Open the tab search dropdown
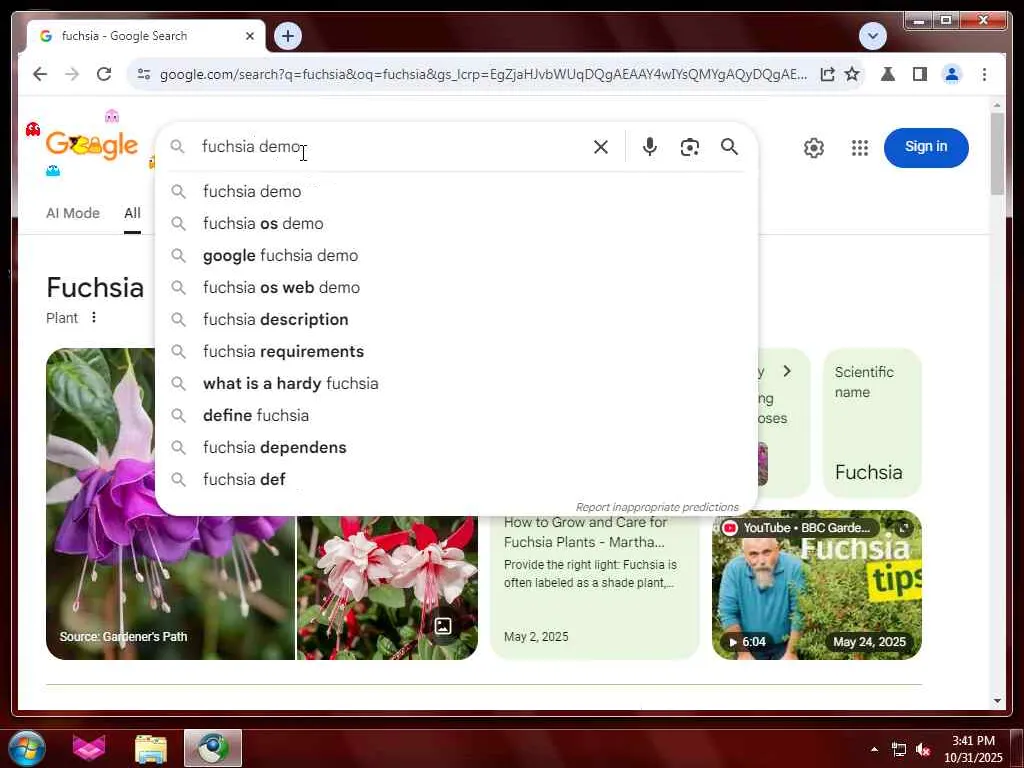Viewport: 1024px width, 768px height. pyautogui.click(x=872, y=36)
